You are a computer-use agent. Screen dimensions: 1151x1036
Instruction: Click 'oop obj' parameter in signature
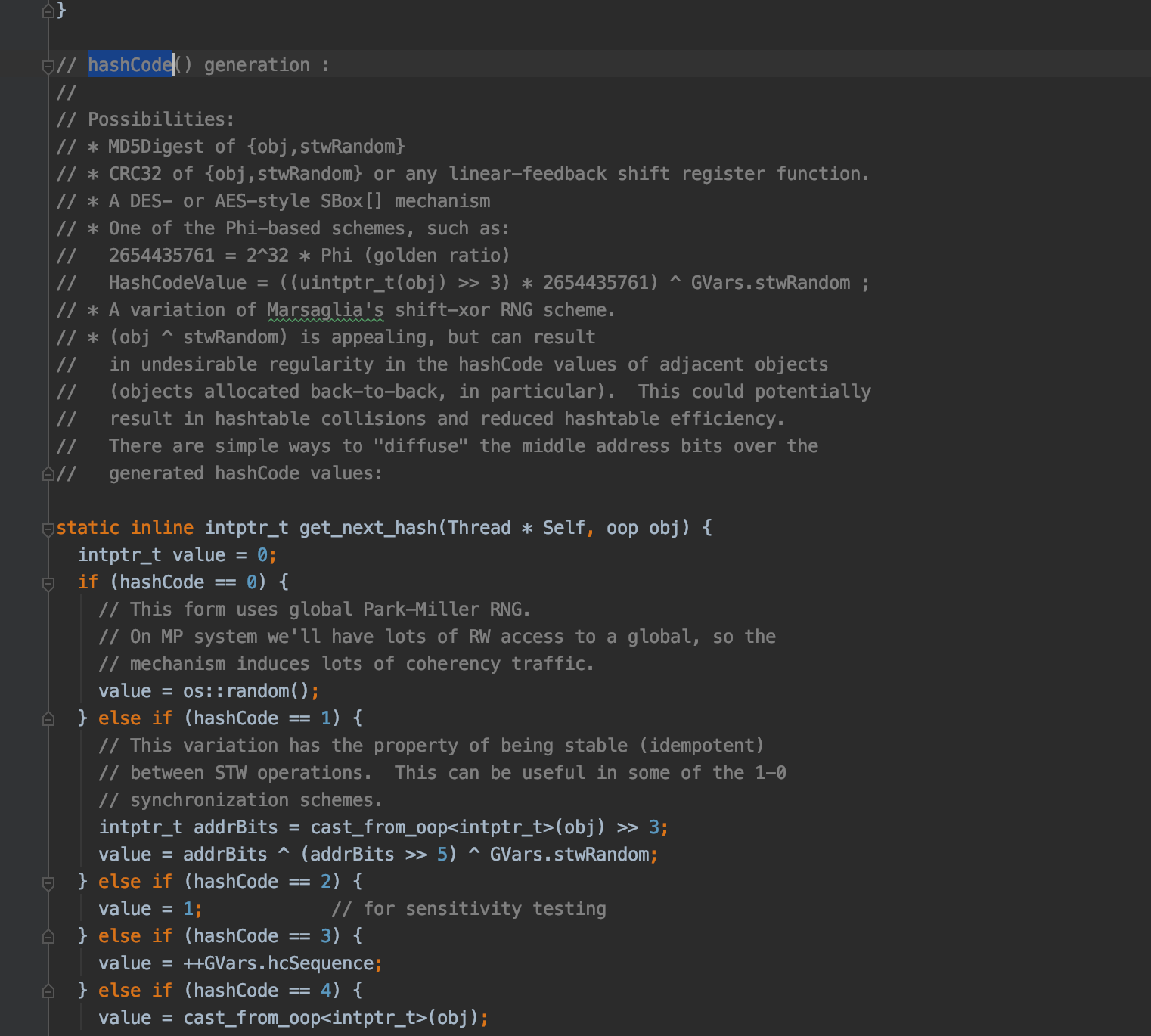(x=643, y=528)
